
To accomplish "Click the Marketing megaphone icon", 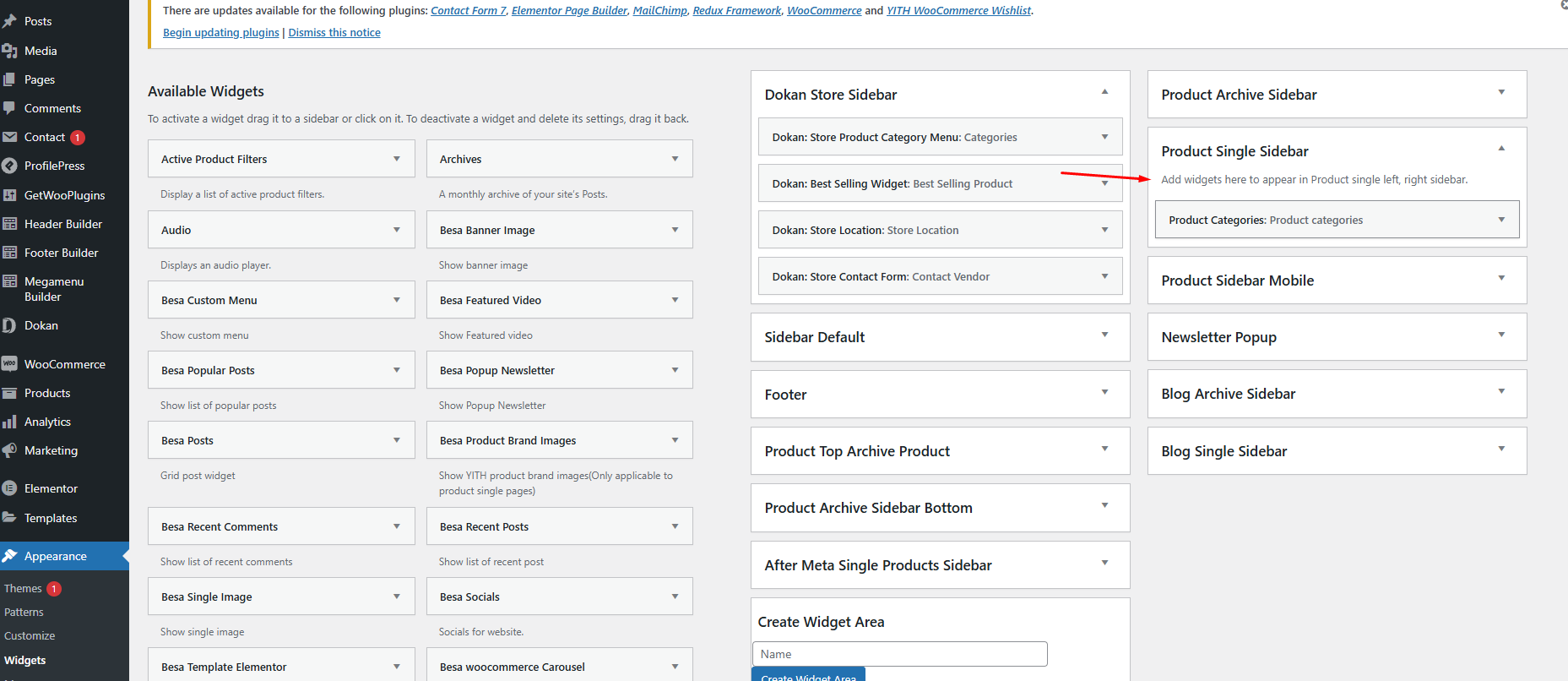I will coord(9,450).
